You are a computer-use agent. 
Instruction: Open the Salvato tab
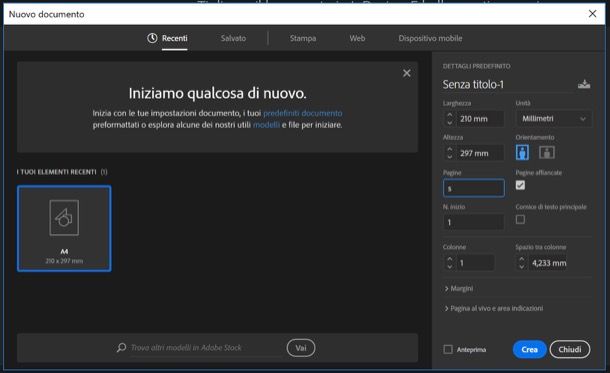(233, 38)
